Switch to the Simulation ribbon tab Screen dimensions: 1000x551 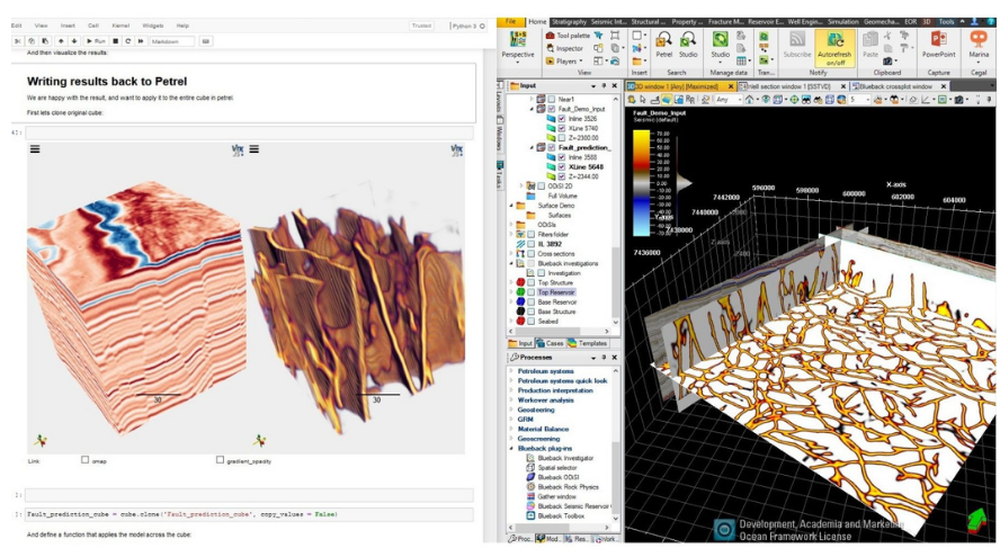(843, 22)
